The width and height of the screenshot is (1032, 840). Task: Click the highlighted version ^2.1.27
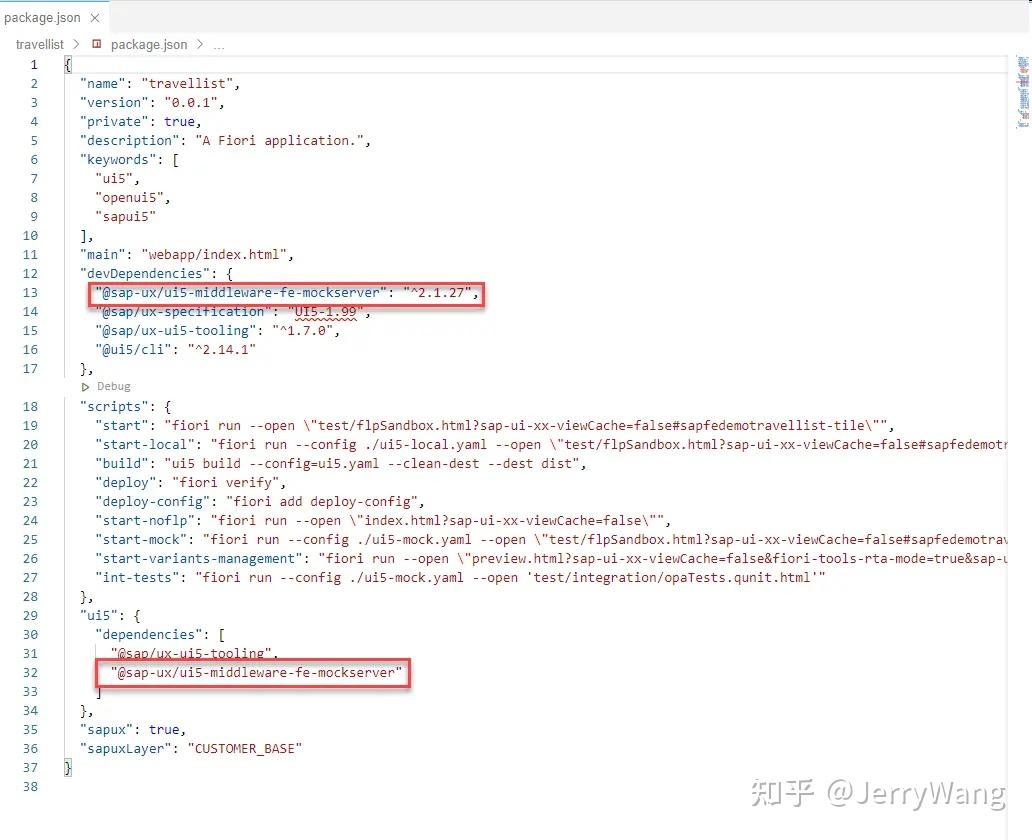(438, 292)
